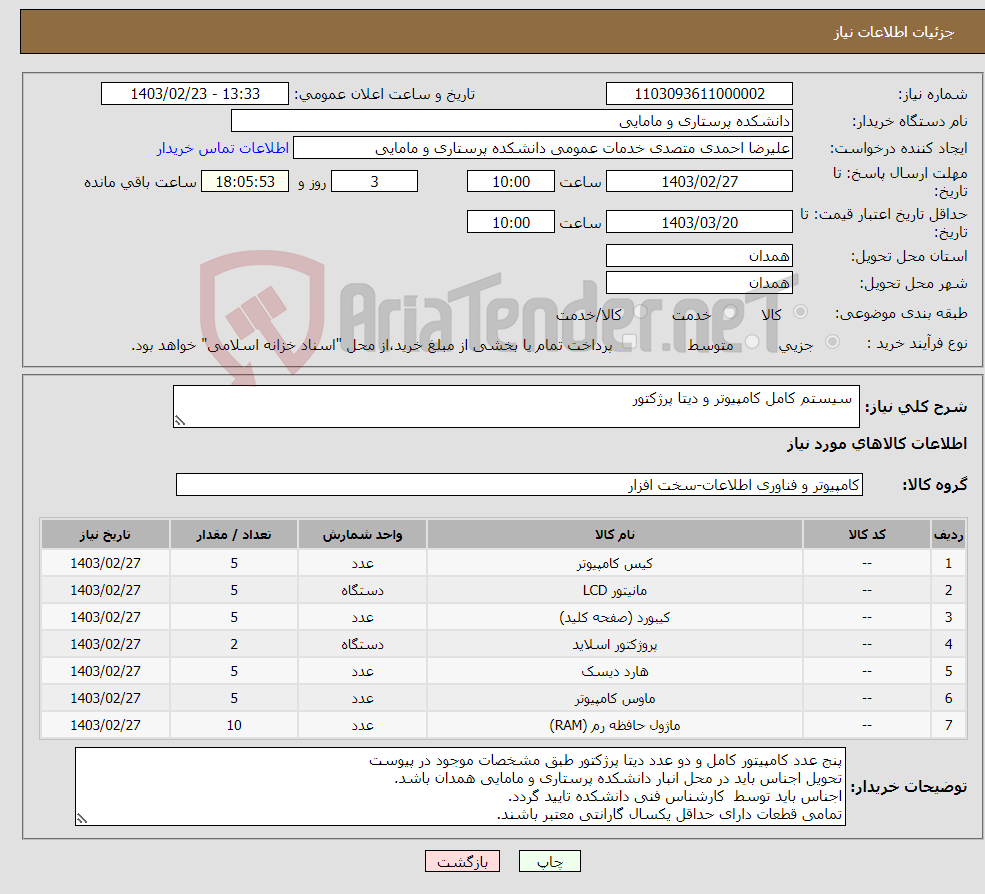Click the چاپ (print) button
Viewport: 985px width, 894px height.
pyautogui.click(x=549, y=861)
